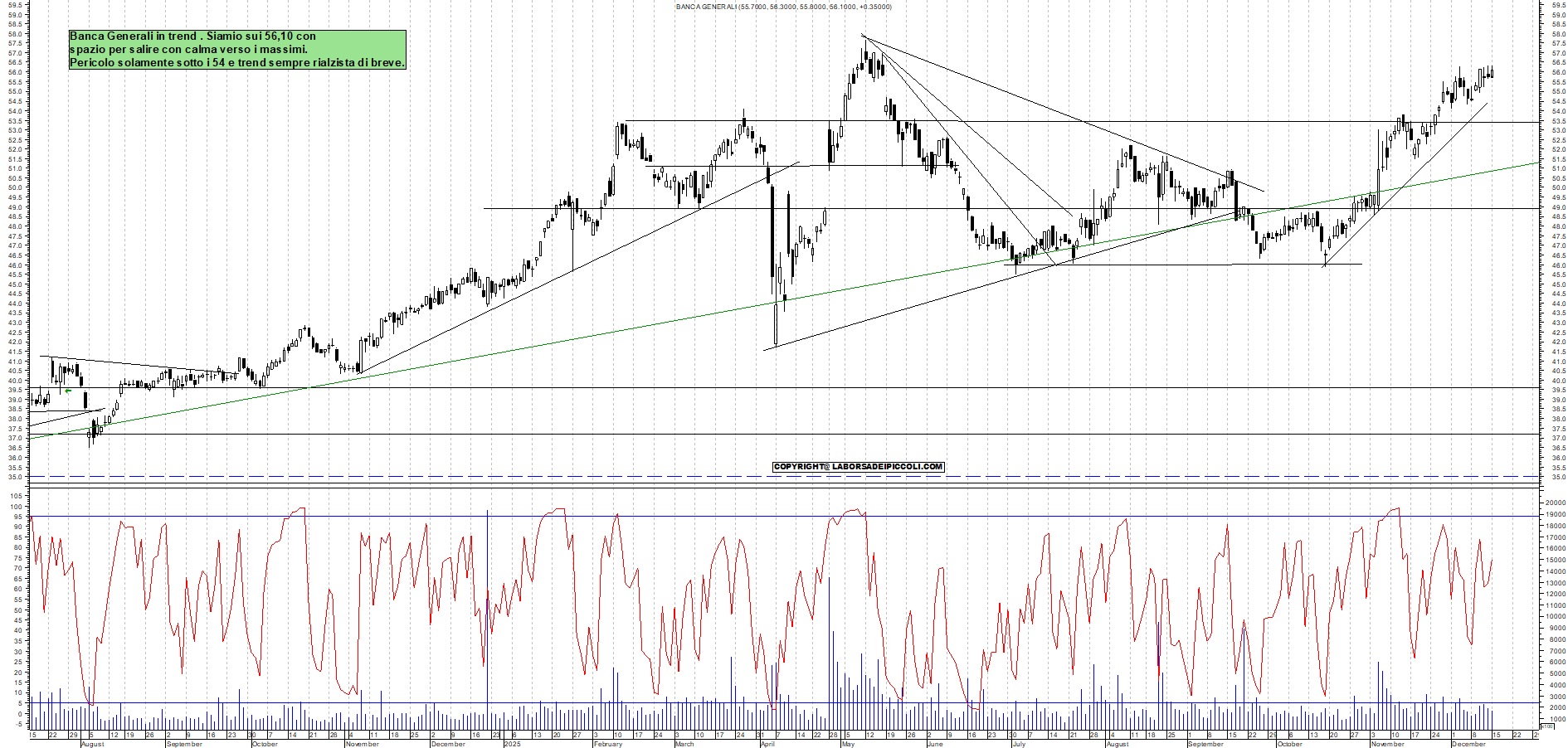The width and height of the screenshot is (1568, 748).
Task: Click the 20000 label on the volume axis
Action: click(1555, 503)
